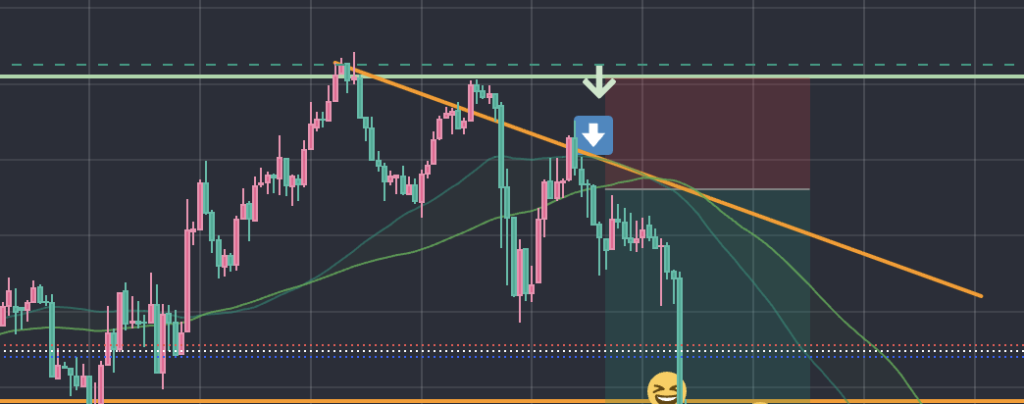Click the long teal candle falling to the emoji
1024x404 pixels.
[680, 339]
